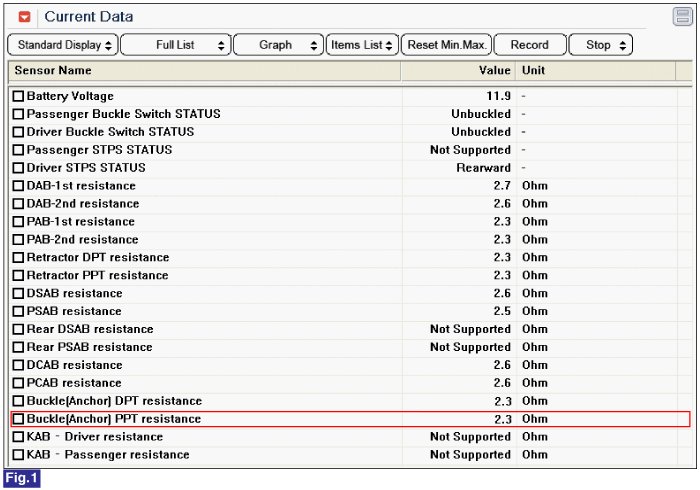Check the Driver STPS STATUS checkbox
Screen dimensions: 700x490
click(x=18, y=168)
